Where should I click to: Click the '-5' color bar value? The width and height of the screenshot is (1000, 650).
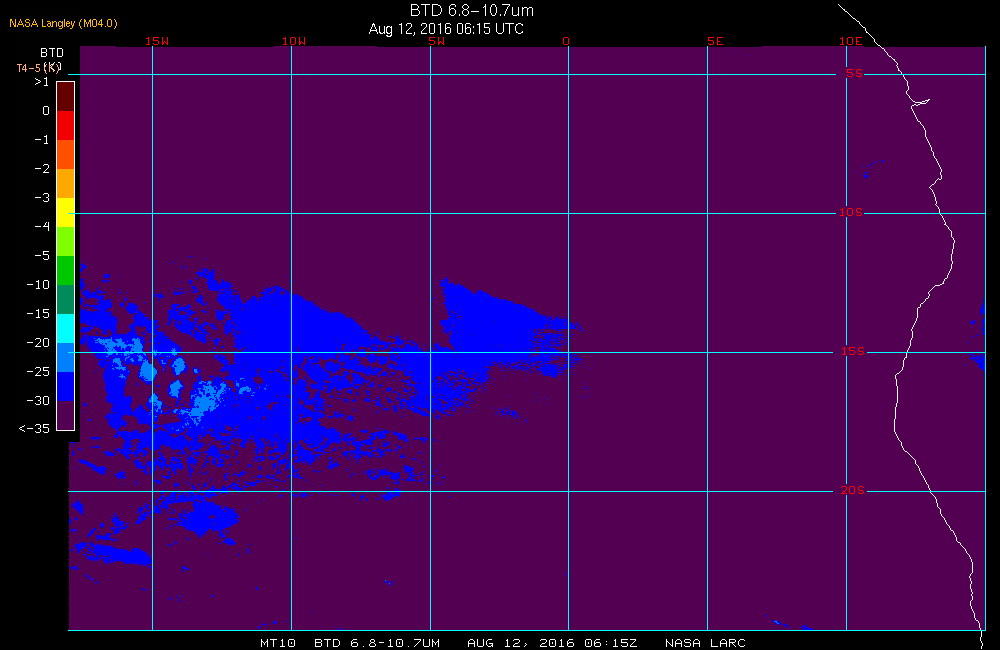41,256
